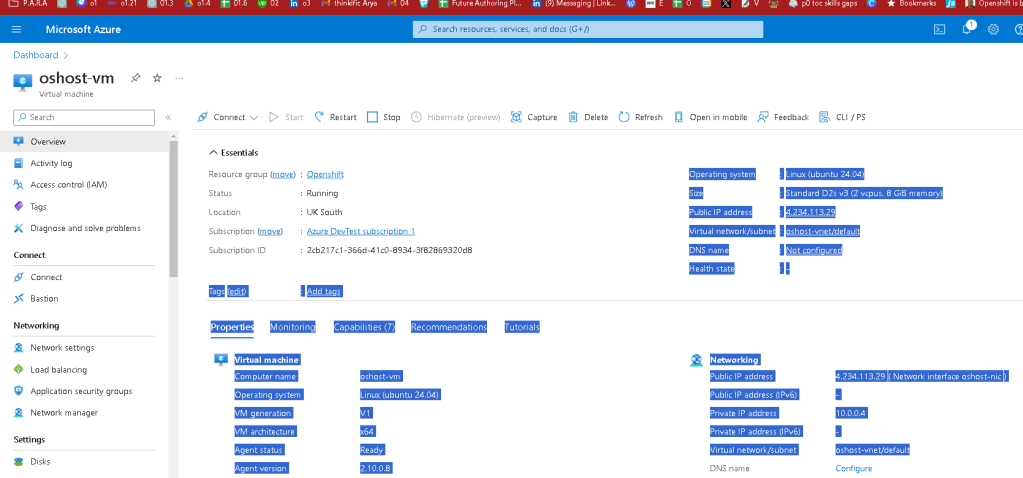Click Not configured DNS name link
This screenshot has width=1023, height=478.
pyautogui.click(x=814, y=250)
